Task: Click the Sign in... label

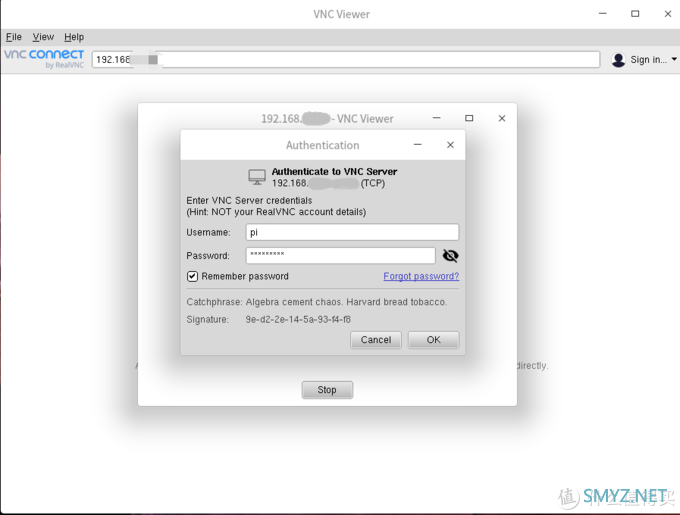Action: pyautogui.click(x=648, y=59)
